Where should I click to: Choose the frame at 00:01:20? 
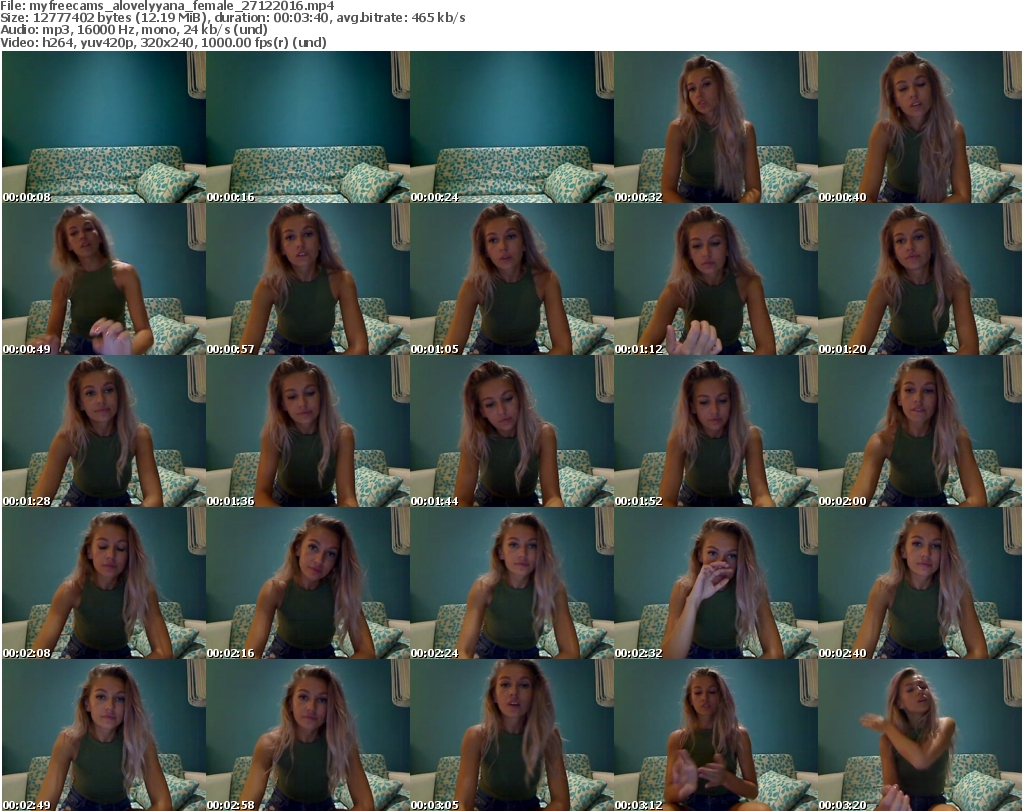coord(920,279)
